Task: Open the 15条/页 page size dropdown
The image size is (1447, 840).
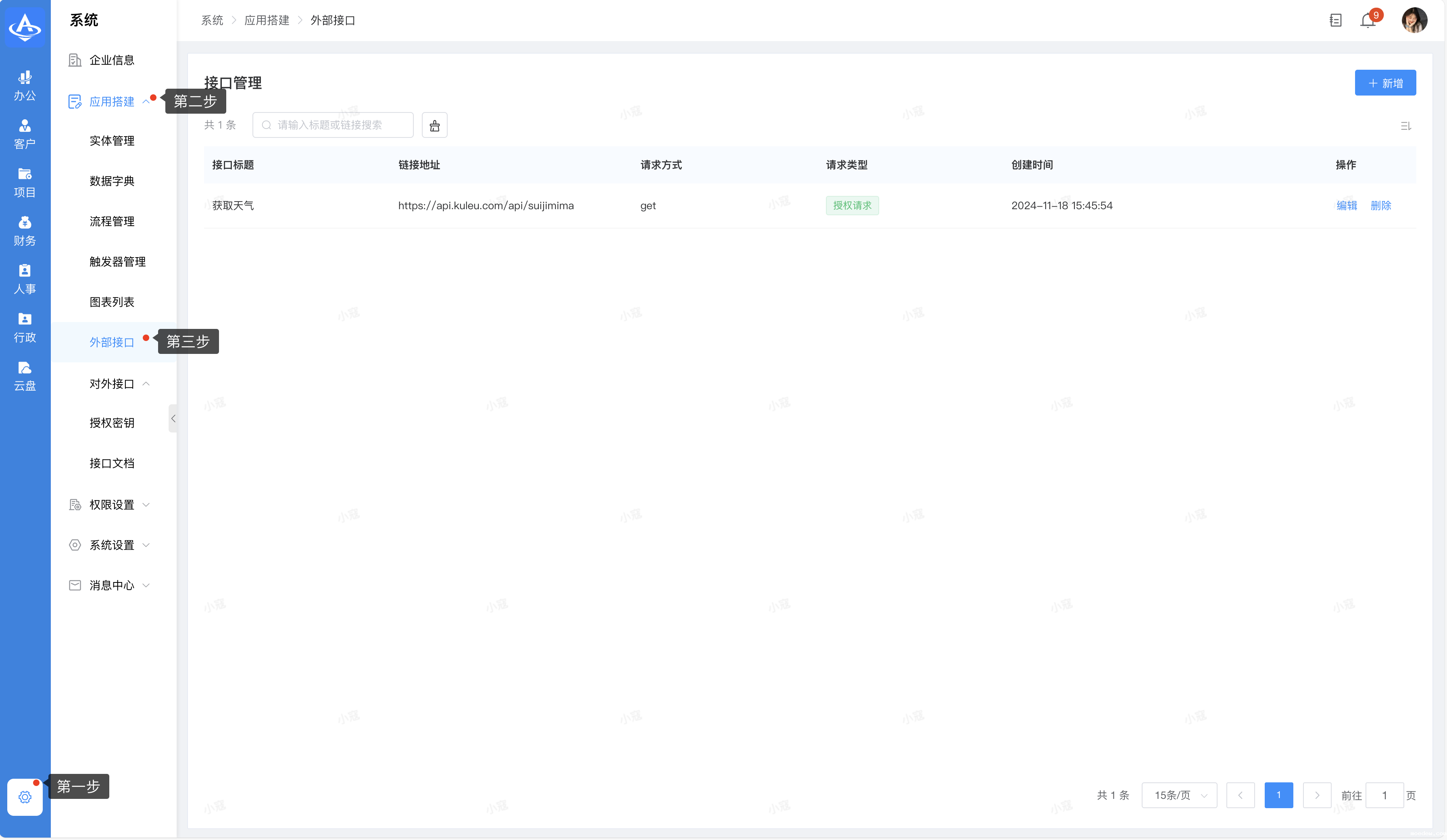Action: (1180, 795)
